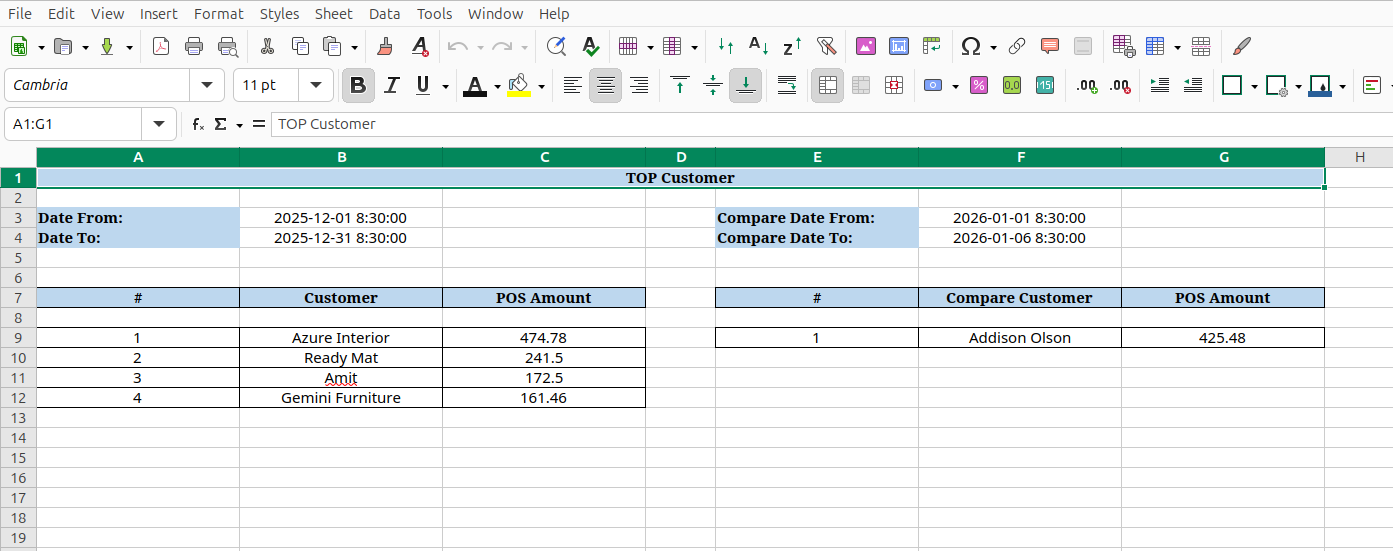Screen dimensions: 1393x551
Task: Add a decimal place
Action: 1087,86
